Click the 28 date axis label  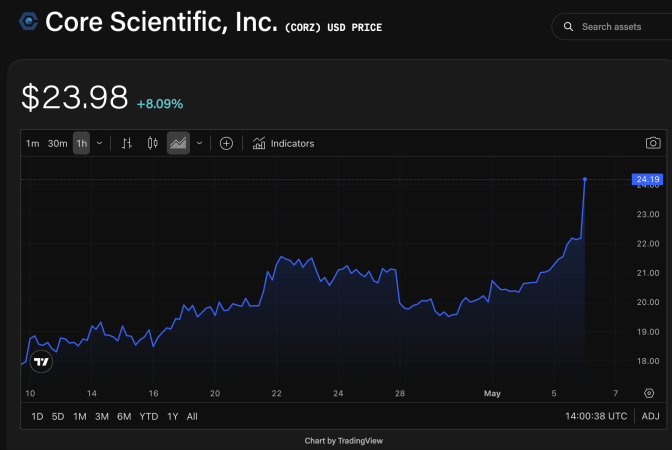pyautogui.click(x=400, y=393)
